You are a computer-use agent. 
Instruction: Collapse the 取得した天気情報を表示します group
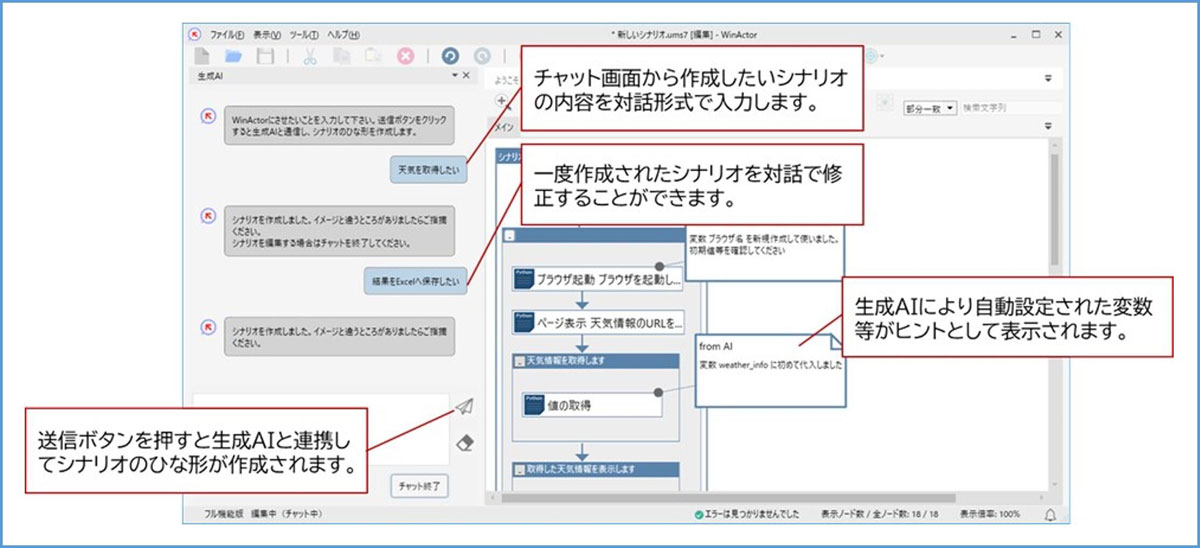click(519, 469)
